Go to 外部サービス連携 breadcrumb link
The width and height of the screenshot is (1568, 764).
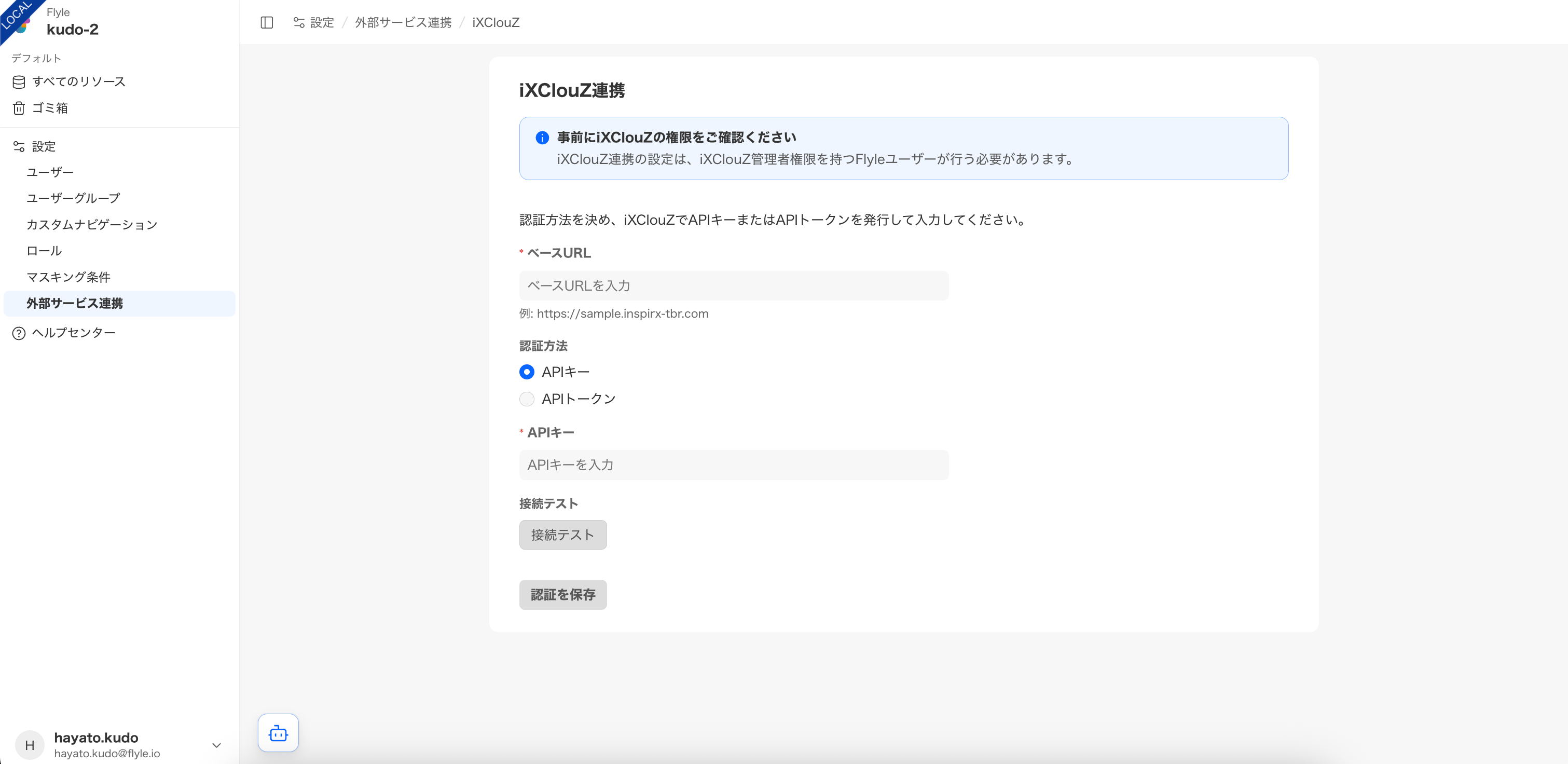tap(403, 22)
